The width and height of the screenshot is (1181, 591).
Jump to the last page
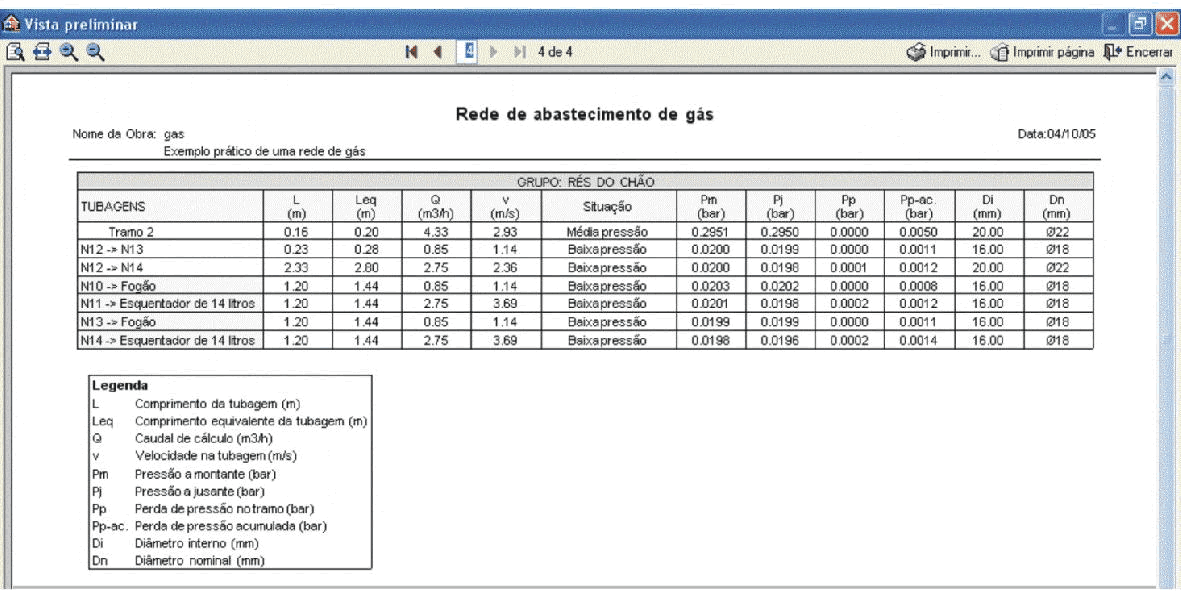pos(520,53)
